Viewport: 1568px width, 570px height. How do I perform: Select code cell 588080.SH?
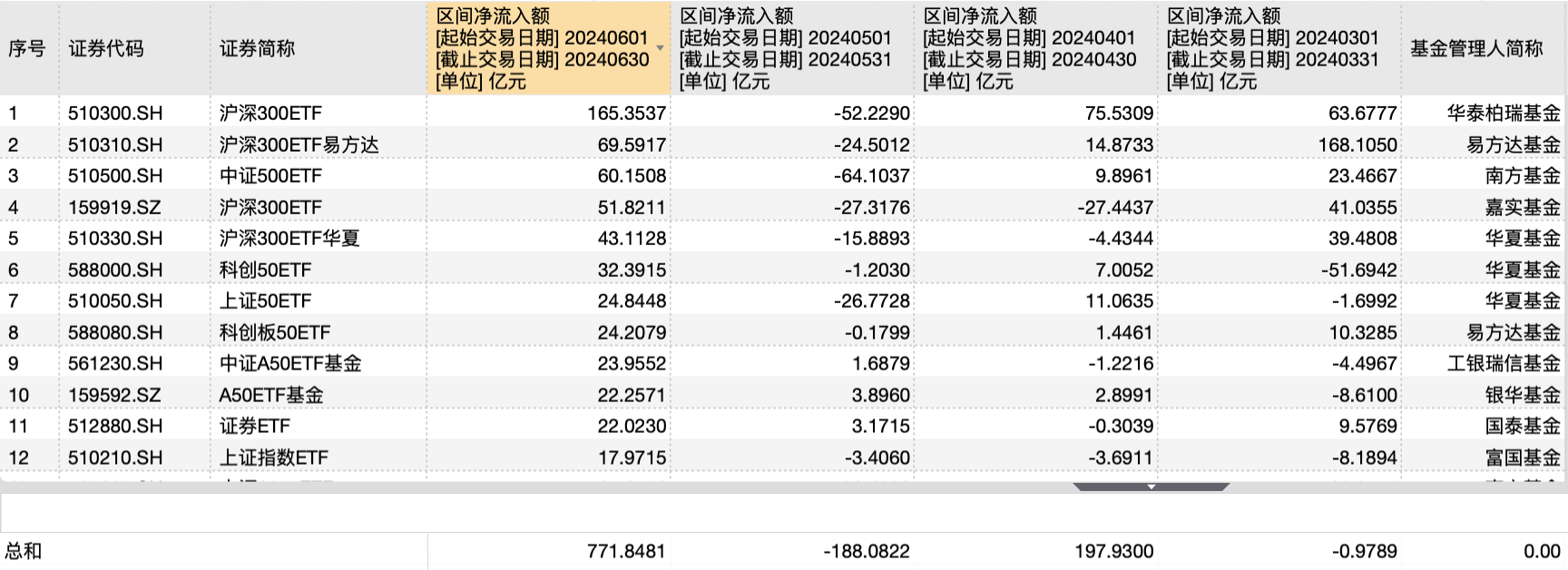[115, 332]
